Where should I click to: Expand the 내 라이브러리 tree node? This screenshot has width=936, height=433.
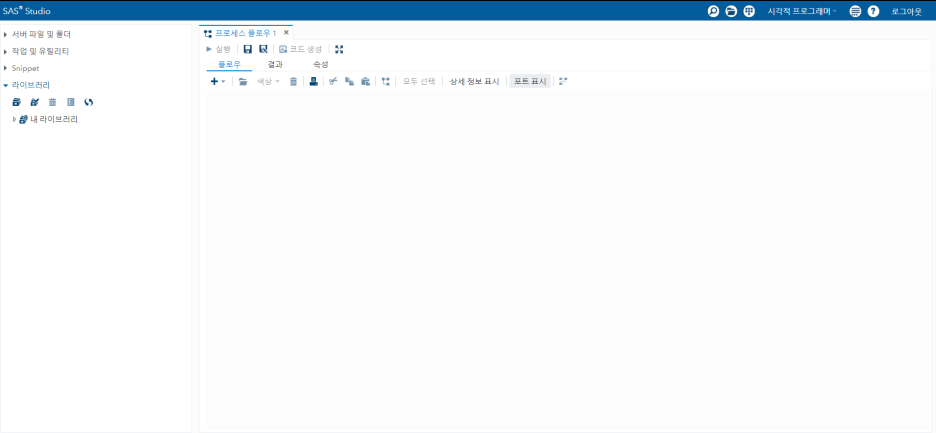click(x=14, y=120)
